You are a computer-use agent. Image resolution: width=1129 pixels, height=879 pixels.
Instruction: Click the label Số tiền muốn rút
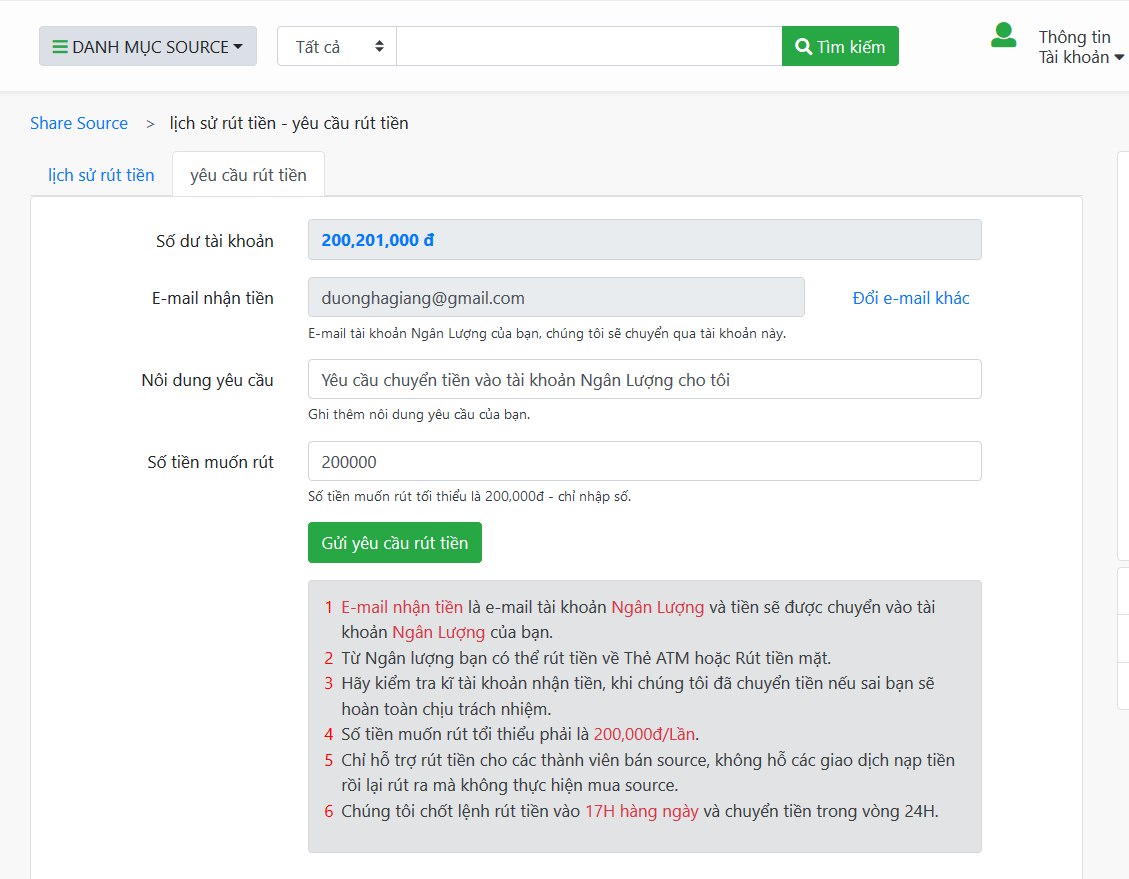pyautogui.click(x=210, y=462)
